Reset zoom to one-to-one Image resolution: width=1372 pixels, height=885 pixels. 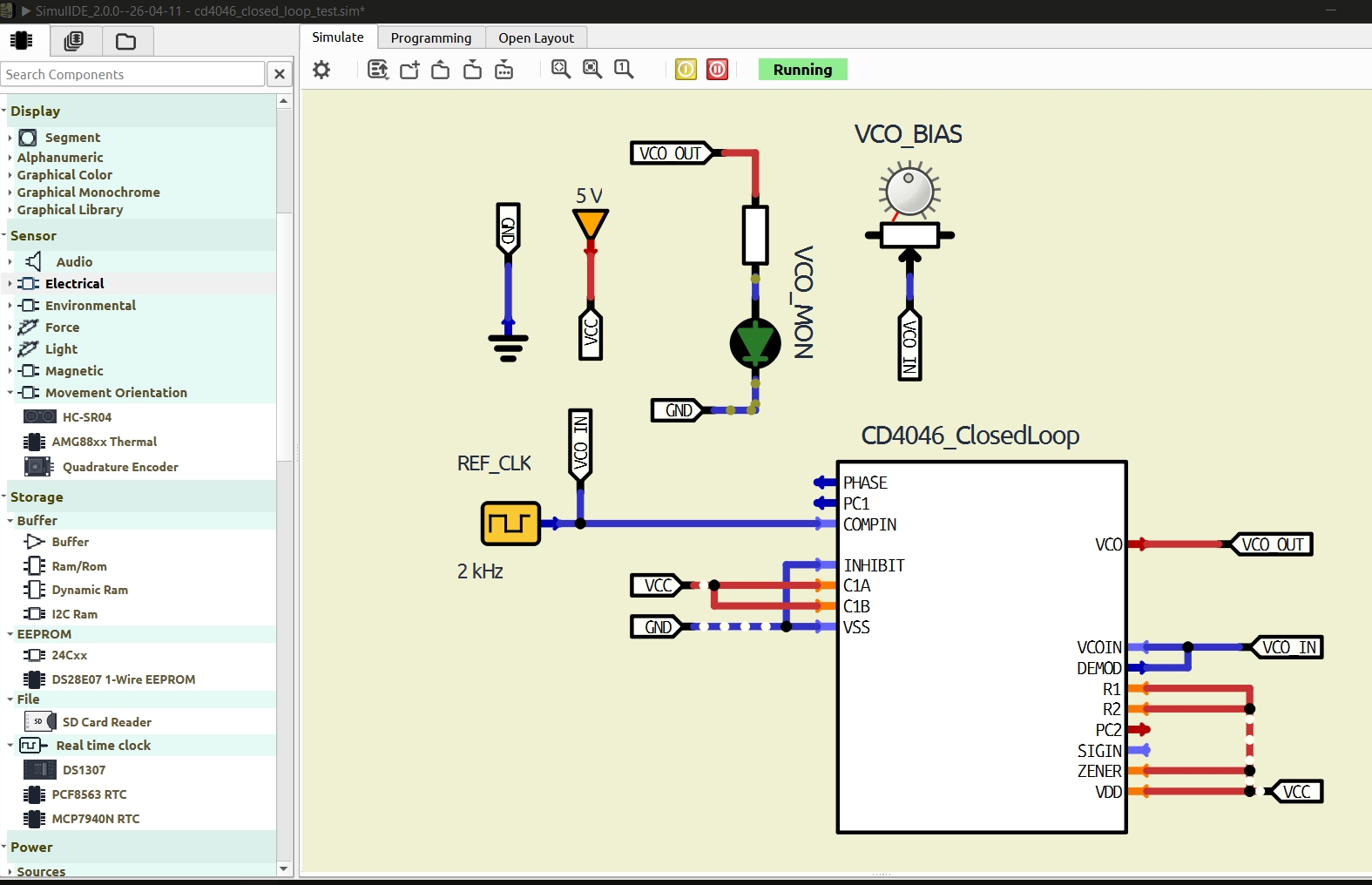click(624, 70)
